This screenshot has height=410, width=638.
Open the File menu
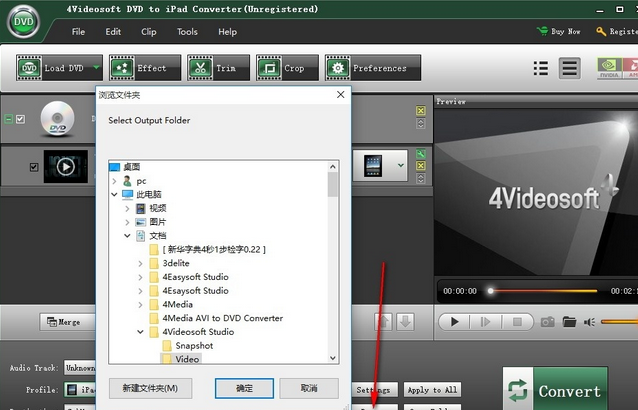point(78,32)
